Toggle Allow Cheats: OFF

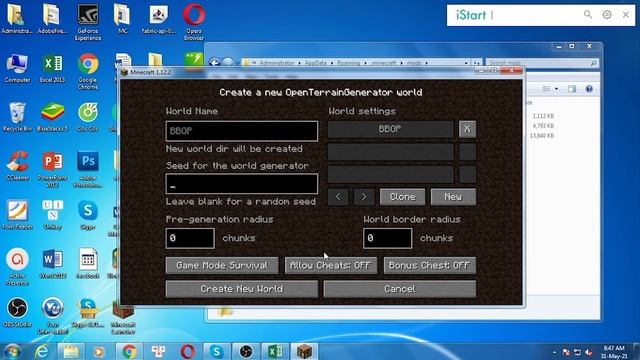[x=331, y=265]
